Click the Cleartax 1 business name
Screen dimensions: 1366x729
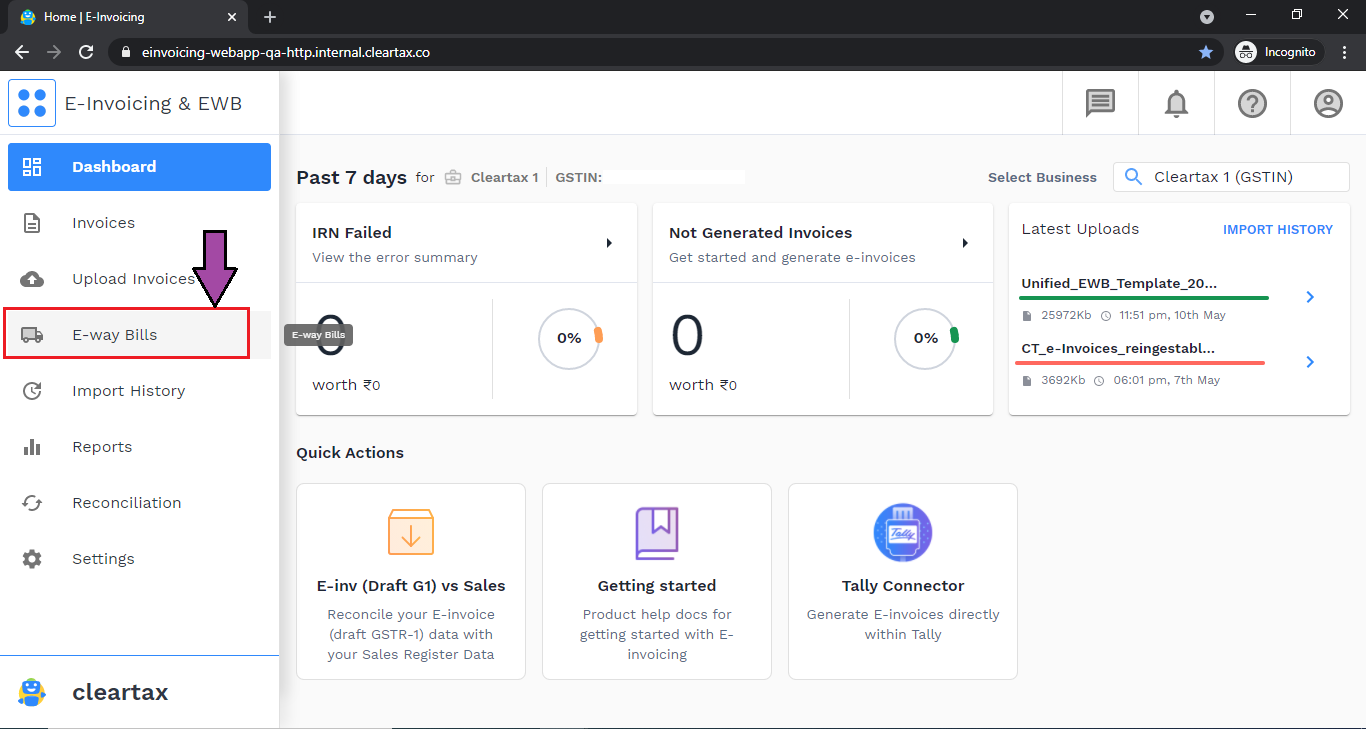pos(504,177)
